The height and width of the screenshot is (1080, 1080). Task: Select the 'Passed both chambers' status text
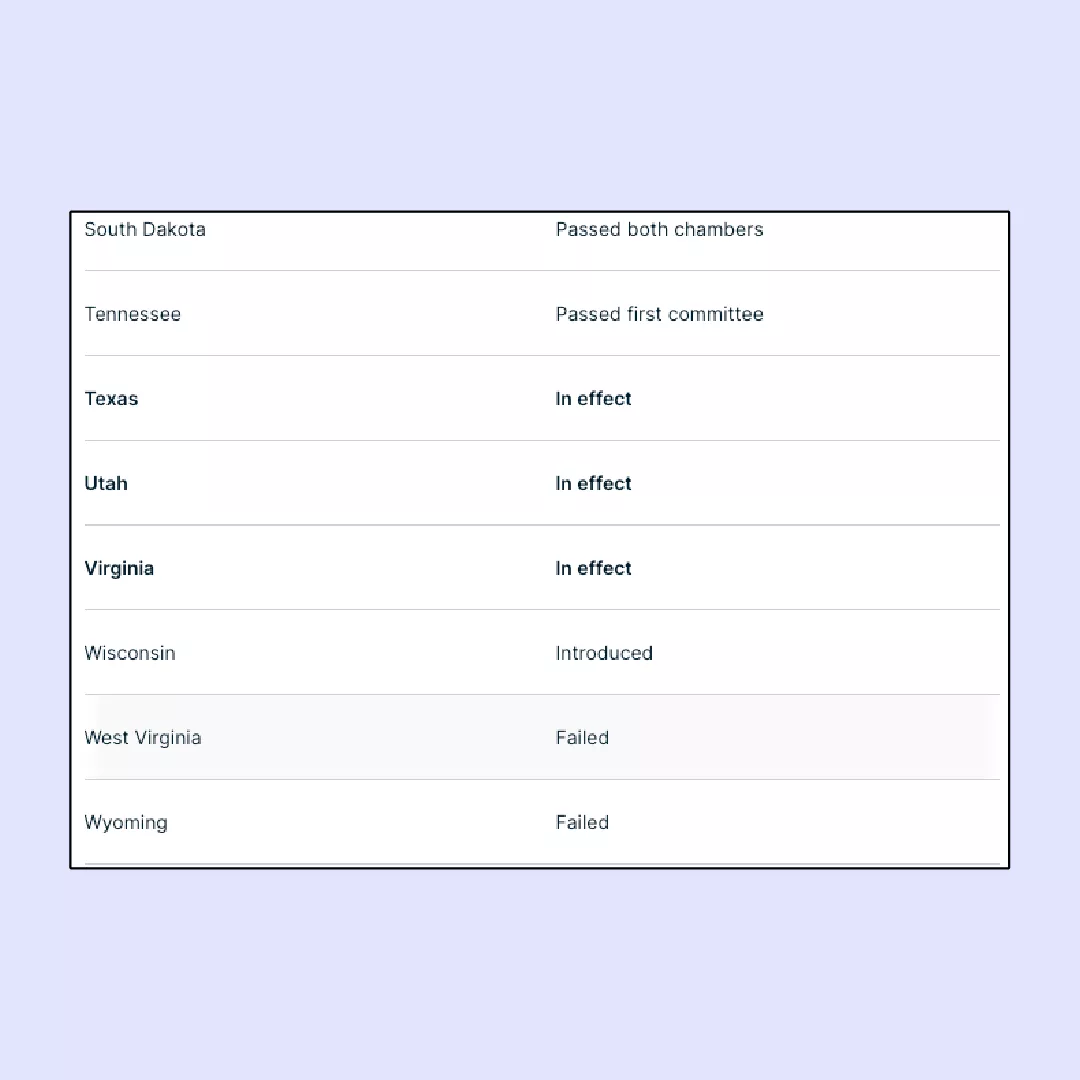(659, 229)
